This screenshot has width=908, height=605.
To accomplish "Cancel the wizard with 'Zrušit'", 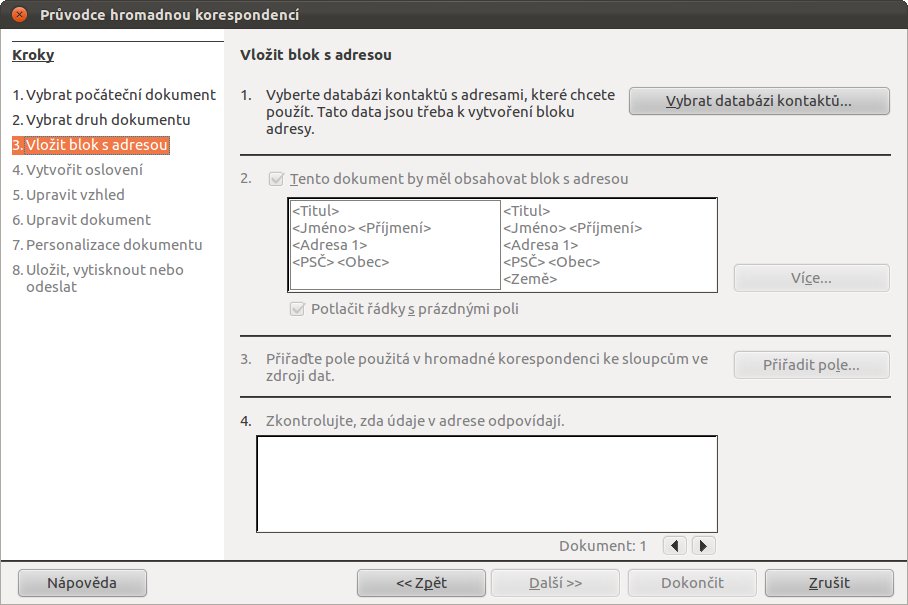I will (x=829, y=582).
